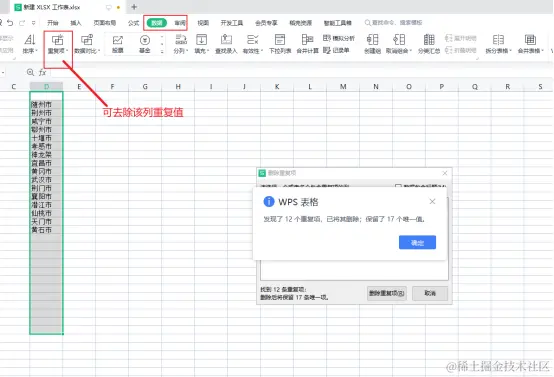
Task: Expand the 拆分表格 dropdown arrow
Action: [510, 51]
